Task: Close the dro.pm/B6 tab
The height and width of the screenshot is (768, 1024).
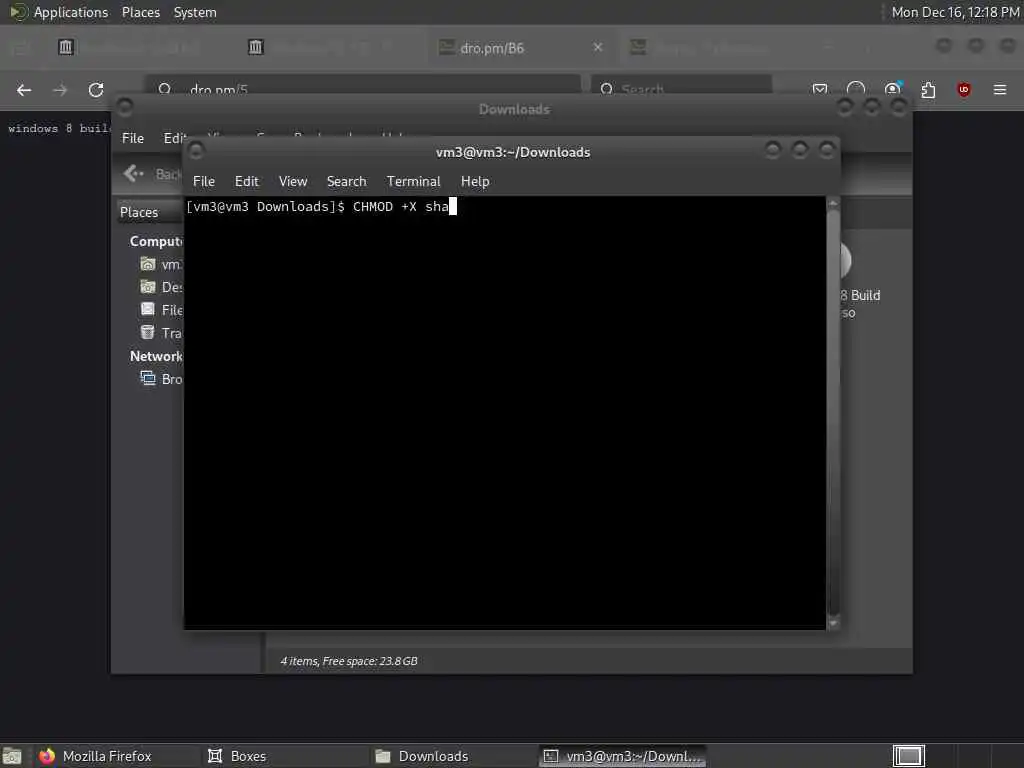Action: coord(598,47)
